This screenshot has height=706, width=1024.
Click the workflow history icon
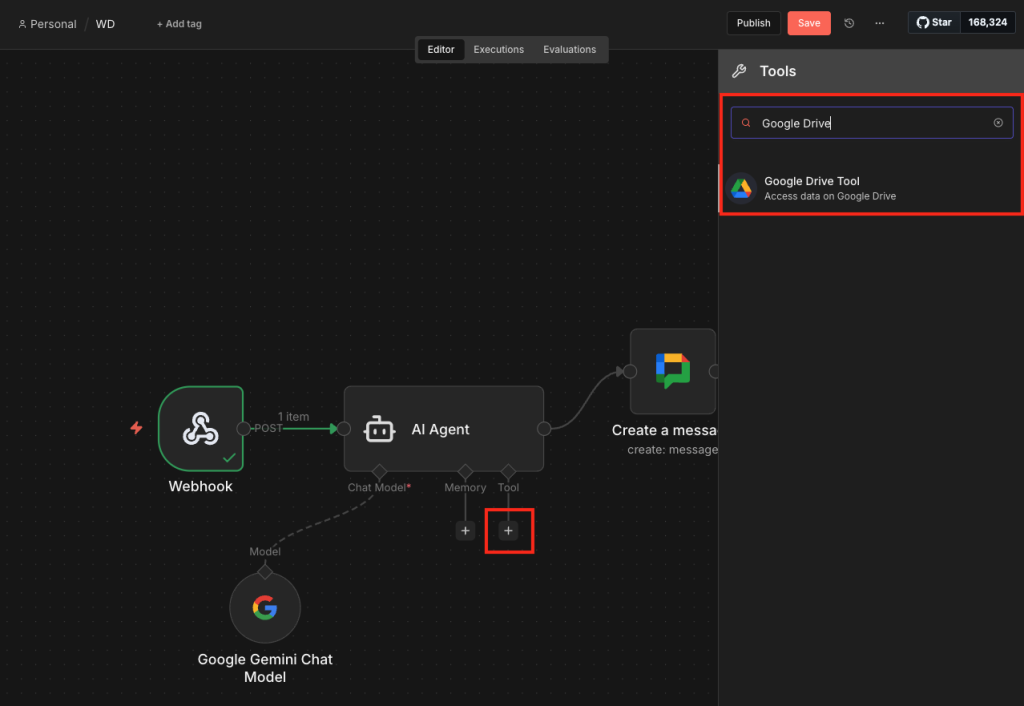click(849, 23)
